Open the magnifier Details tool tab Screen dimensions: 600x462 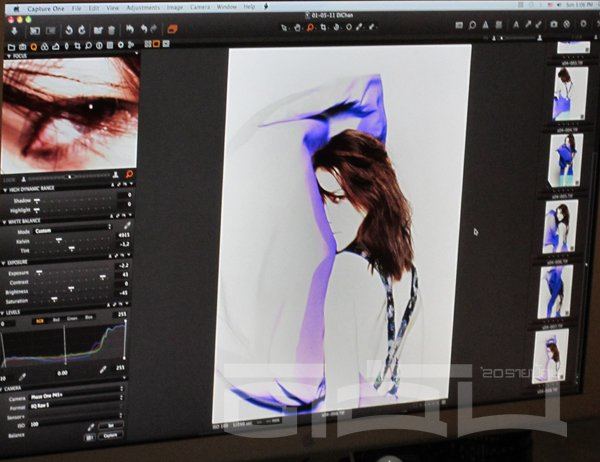89,46
